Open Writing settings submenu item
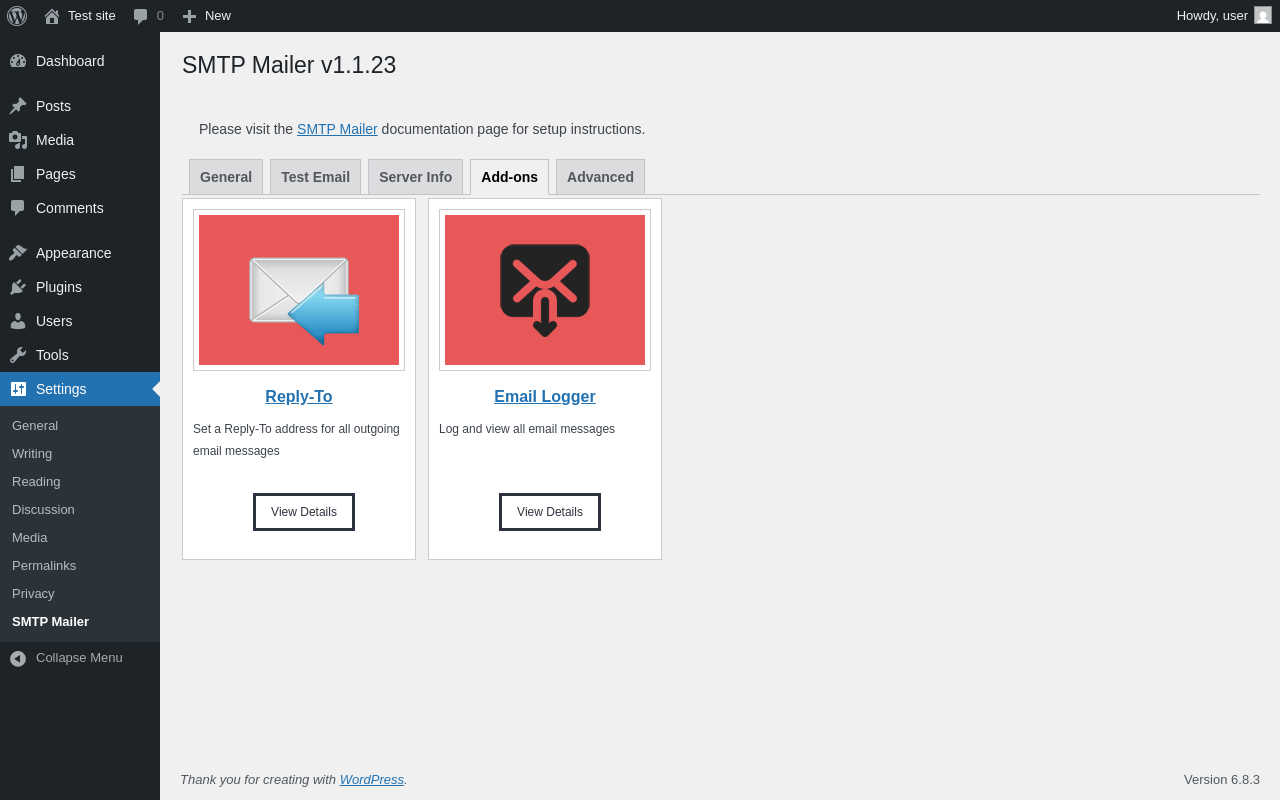Screen dimensions: 1280x800 (80, 453)
